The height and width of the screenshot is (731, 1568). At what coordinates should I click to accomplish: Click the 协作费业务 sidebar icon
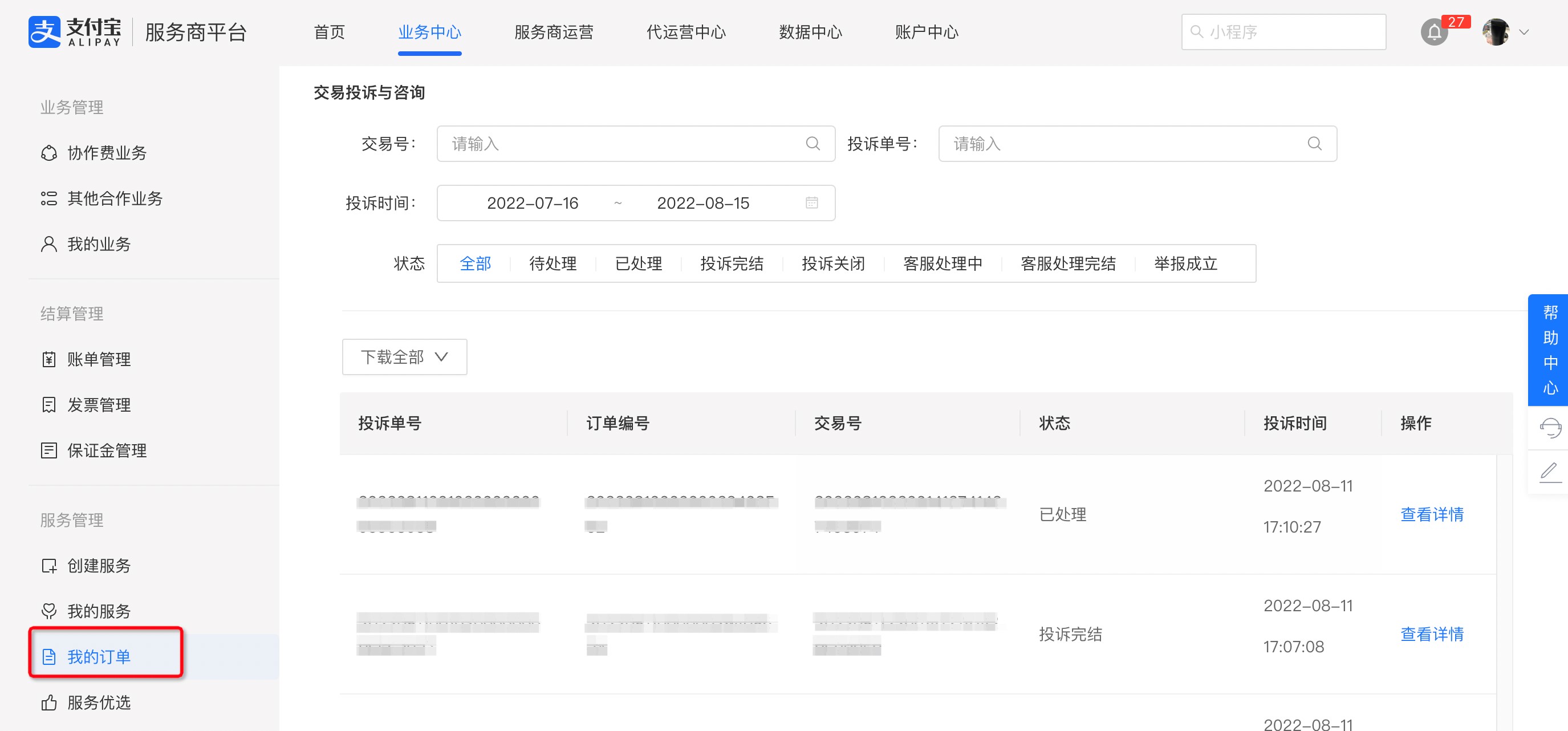pyautogui.click(x=48, y=153)
